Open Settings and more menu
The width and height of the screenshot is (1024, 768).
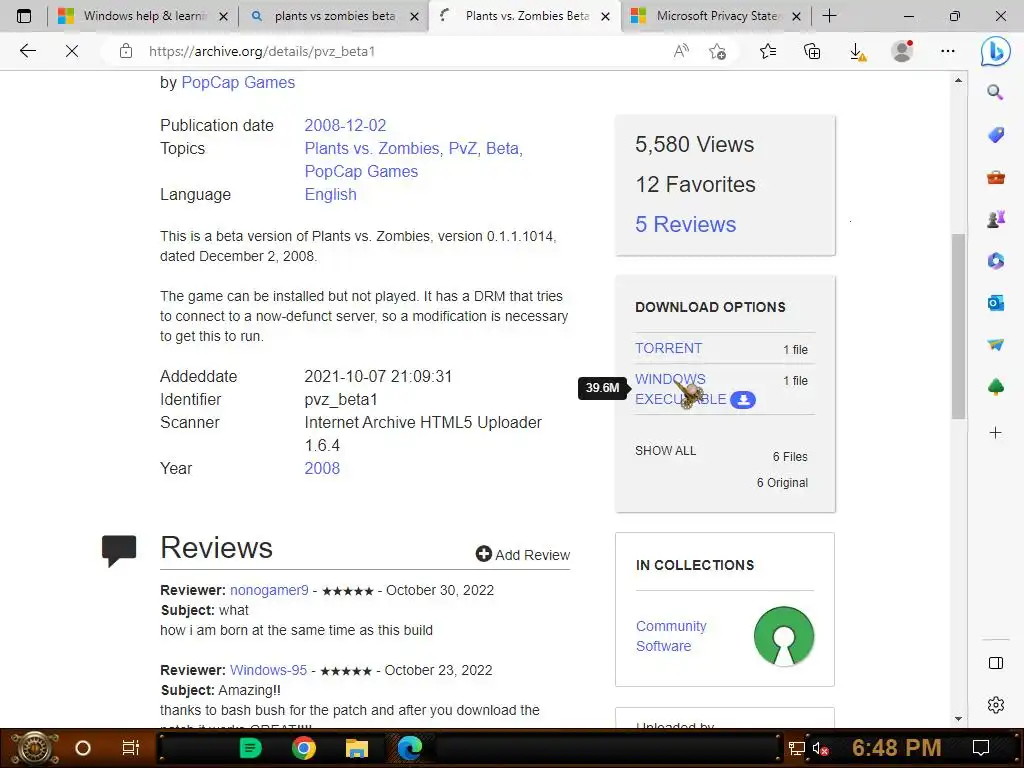(948, 51)
